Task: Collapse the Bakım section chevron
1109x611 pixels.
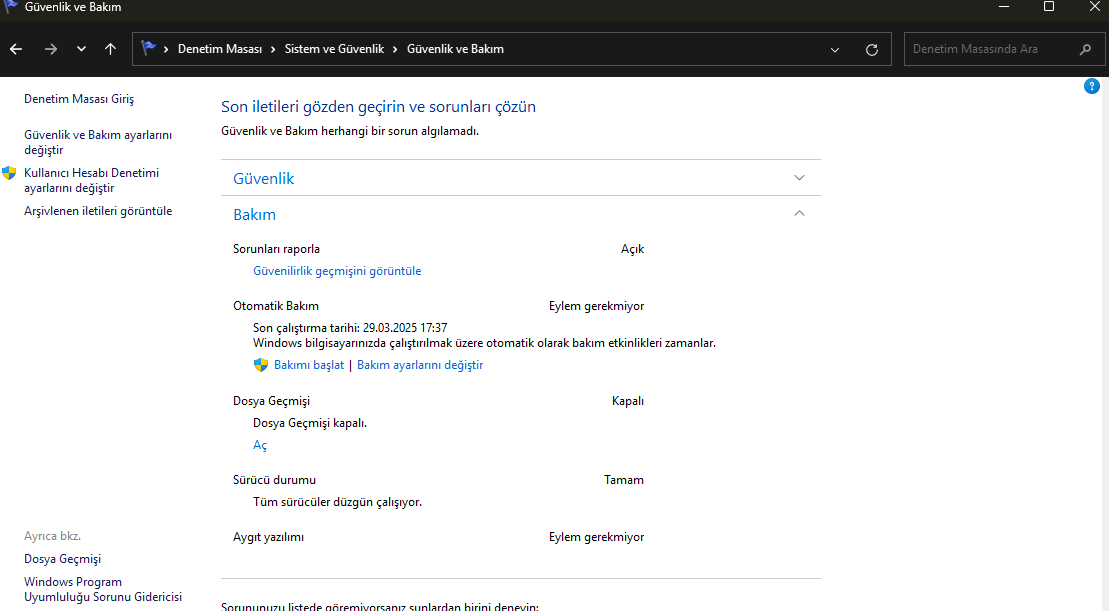Action: click(799, 213)
